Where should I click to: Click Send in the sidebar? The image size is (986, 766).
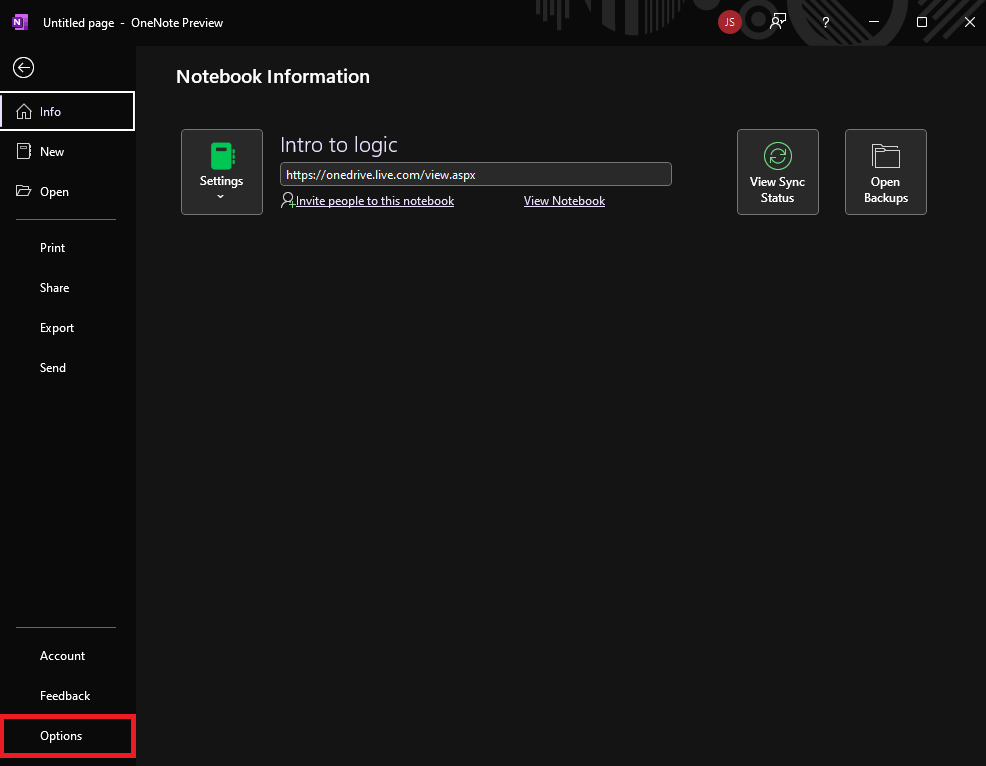coord(53,368)
